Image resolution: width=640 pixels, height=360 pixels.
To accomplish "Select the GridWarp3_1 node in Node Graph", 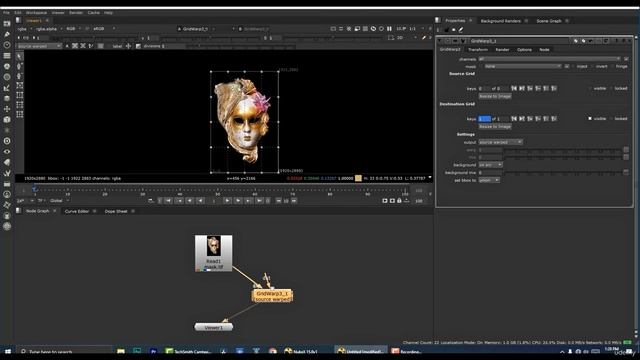I will click(x=272, y=296).
